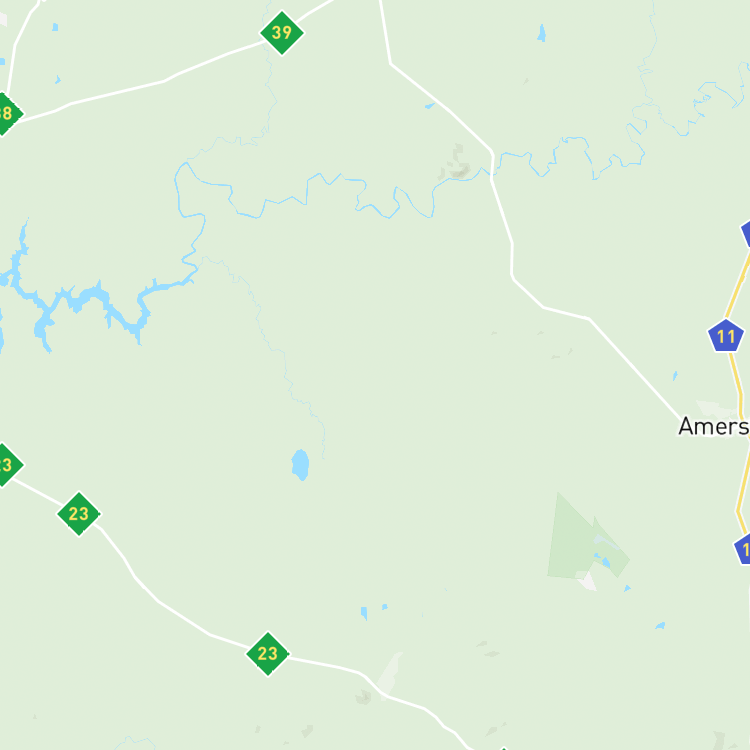Click the route 39 green diamond shield
Screen dimensions: 750x750
point(282,33)
